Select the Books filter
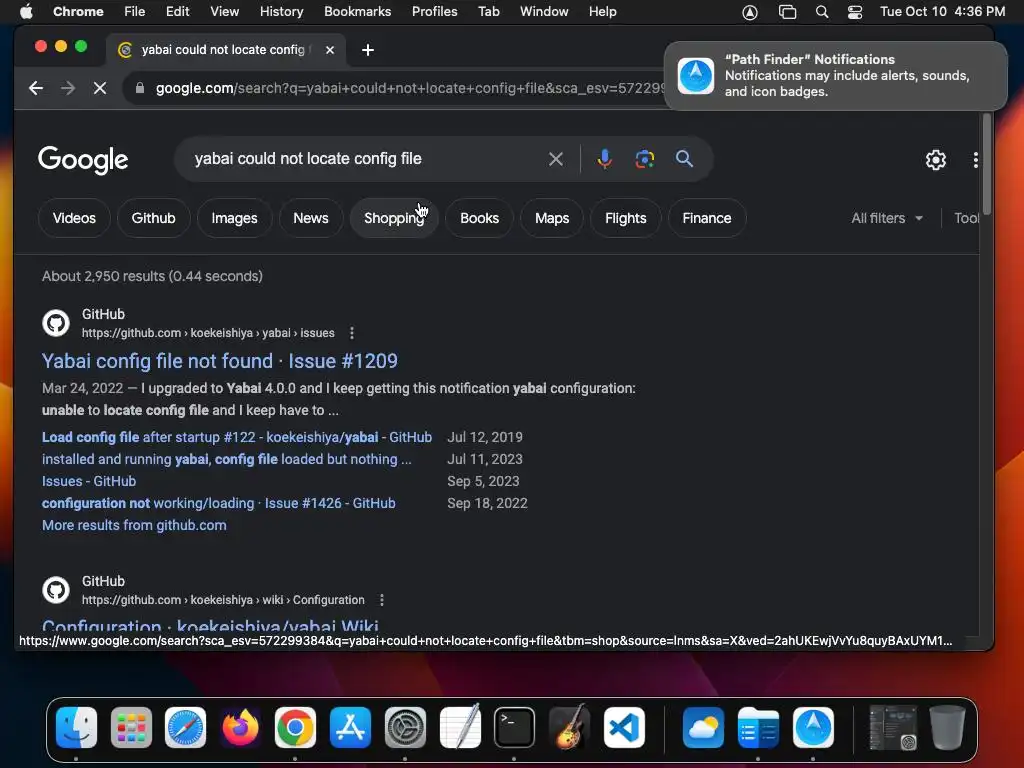The height and width of the screenshot is (768, 1024). pyautogui.click(x=479, y=218)
